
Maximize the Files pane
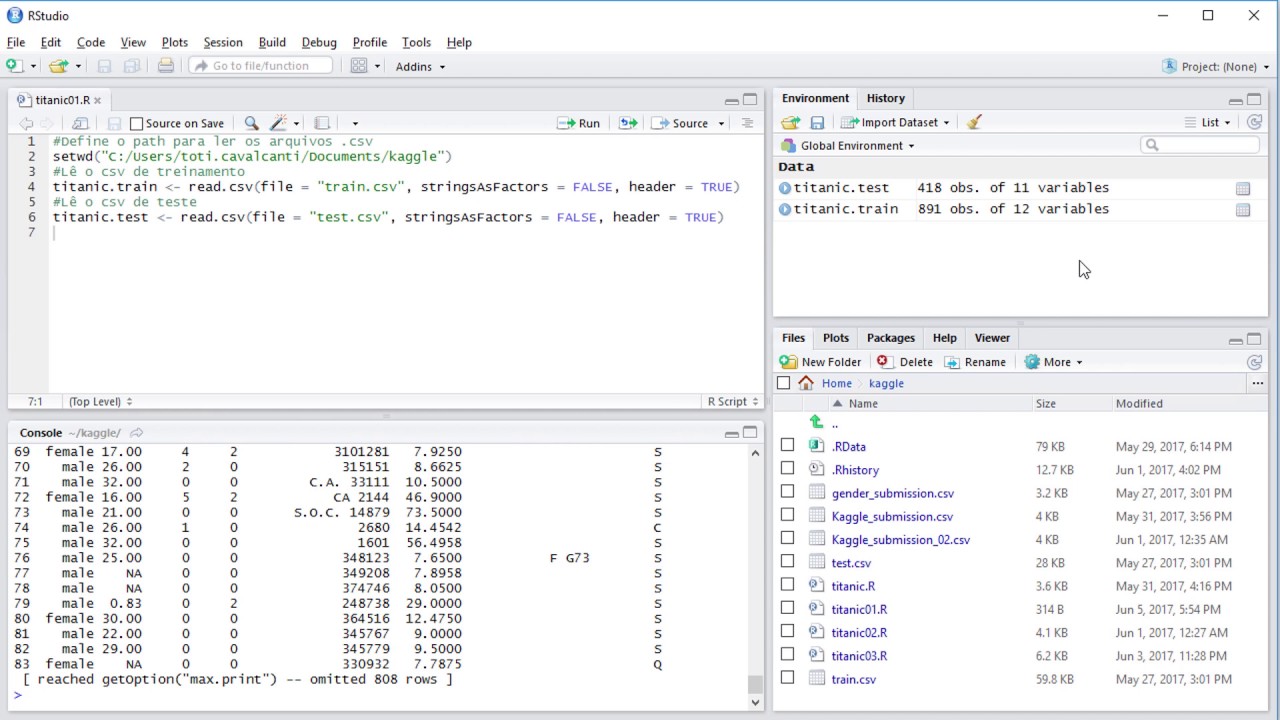click(x=1254, y=338)
